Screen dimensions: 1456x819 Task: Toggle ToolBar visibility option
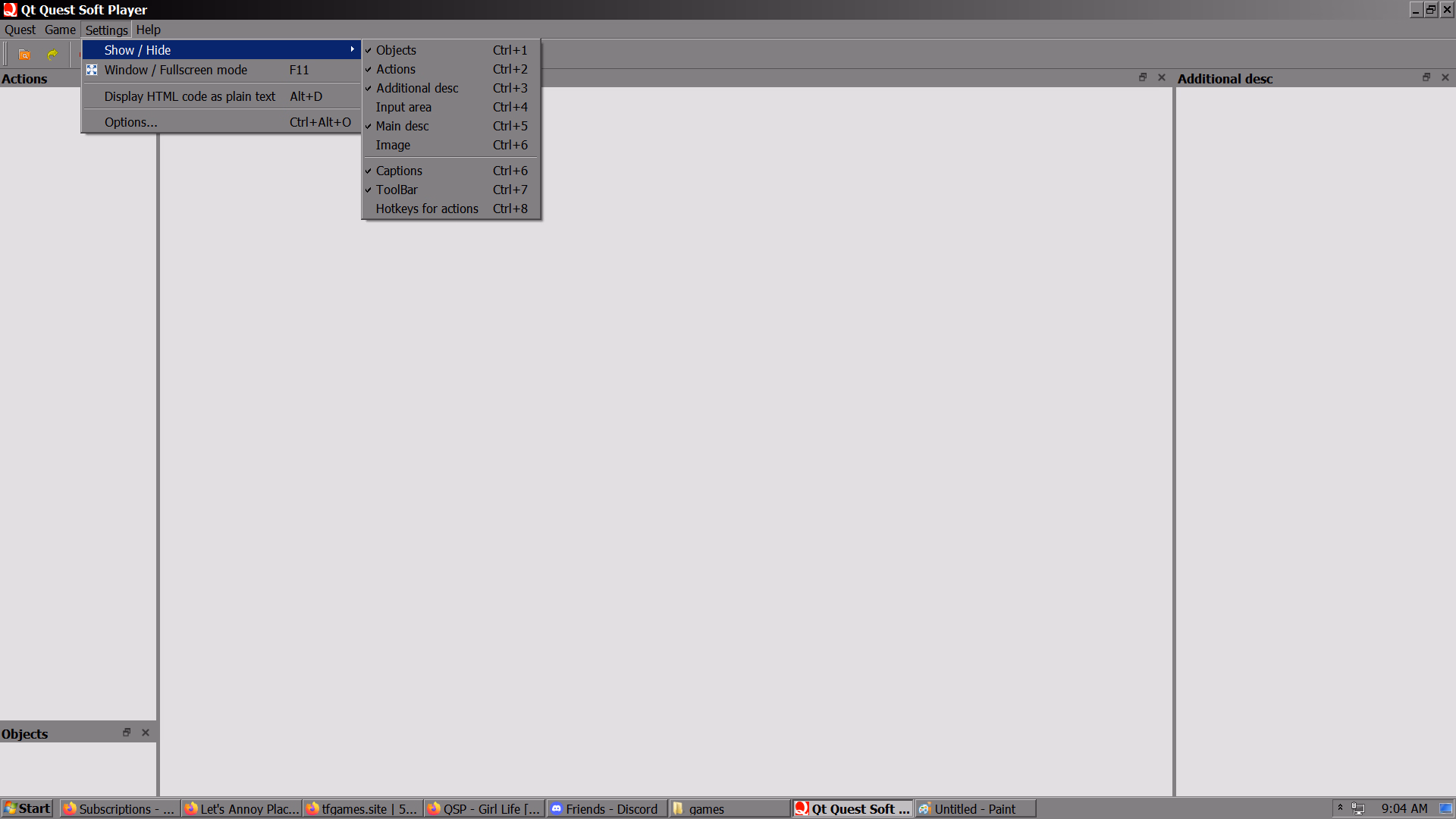point(397,190)
